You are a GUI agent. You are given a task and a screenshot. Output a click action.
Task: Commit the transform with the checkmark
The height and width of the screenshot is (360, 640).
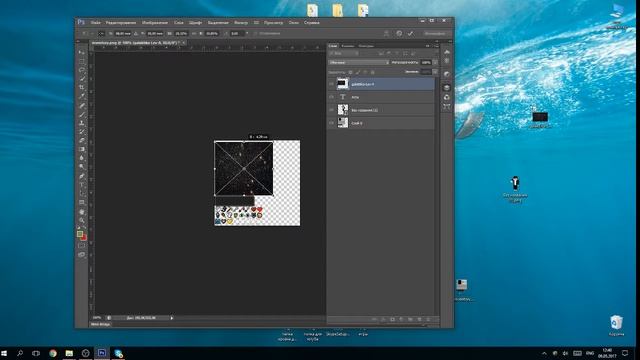point(410,33)
